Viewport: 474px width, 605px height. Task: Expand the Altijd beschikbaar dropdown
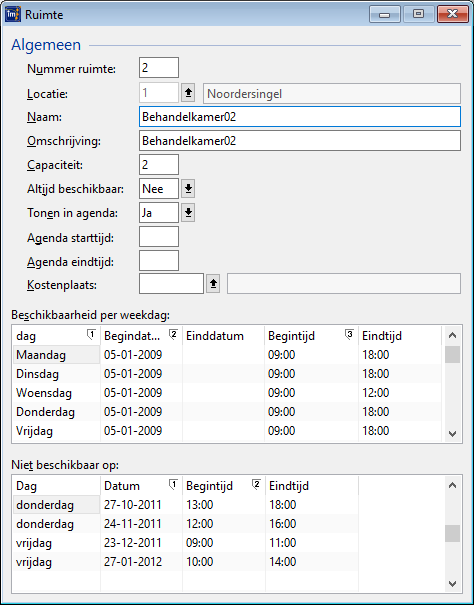[x=188, y=189]
